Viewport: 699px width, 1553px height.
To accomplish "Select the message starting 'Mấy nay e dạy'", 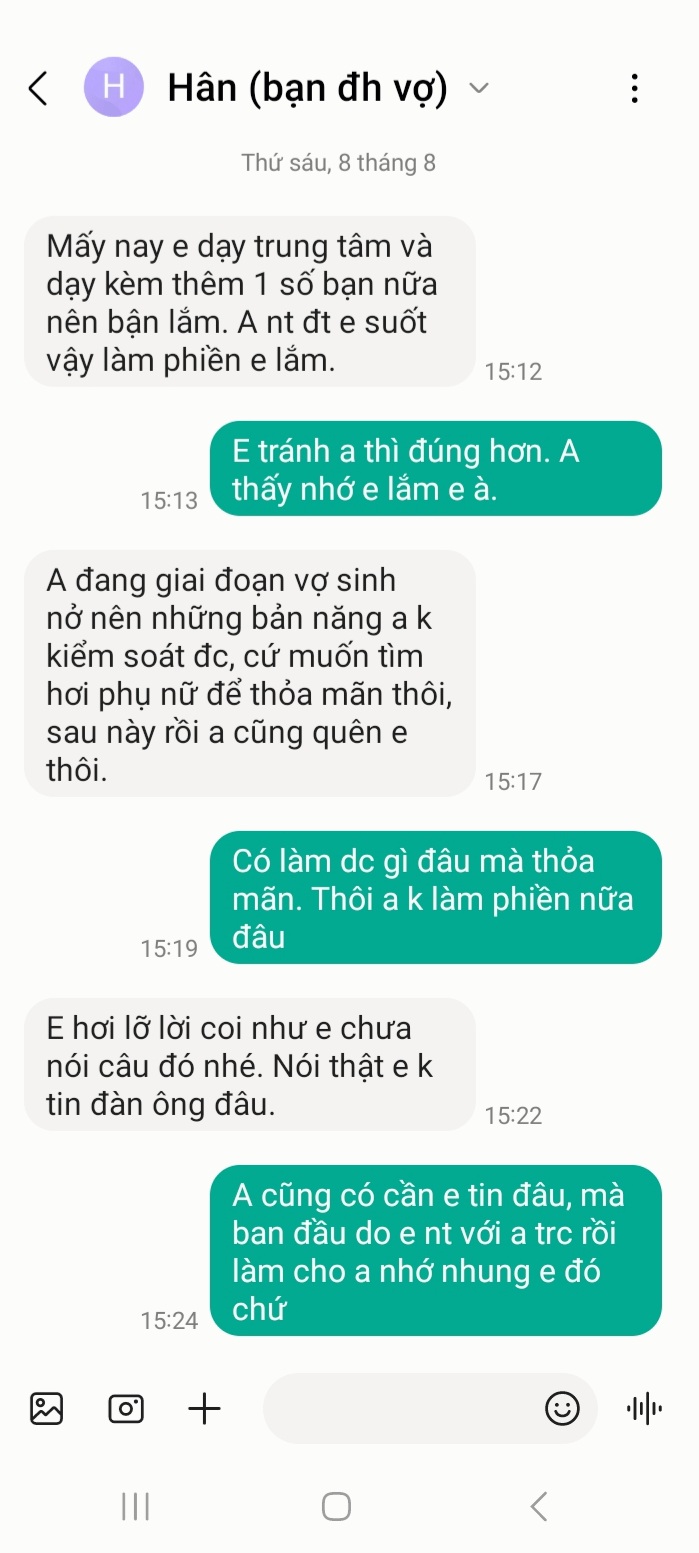I will coord(249,302).
